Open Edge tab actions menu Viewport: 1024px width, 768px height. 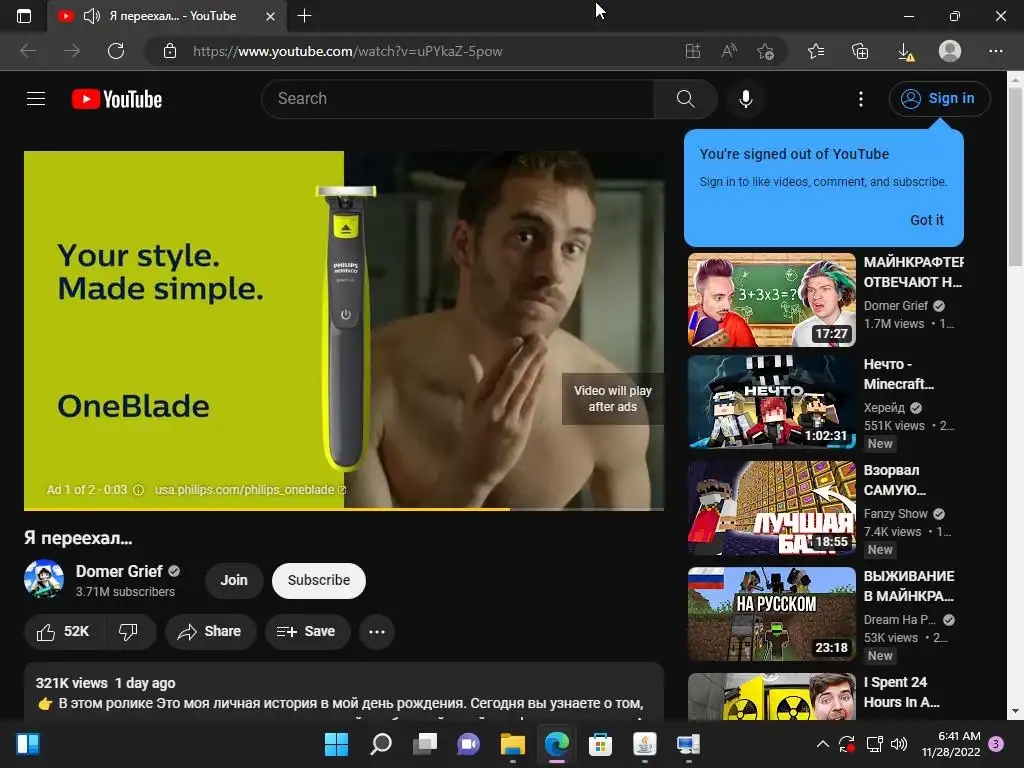(x=24, y=16)
